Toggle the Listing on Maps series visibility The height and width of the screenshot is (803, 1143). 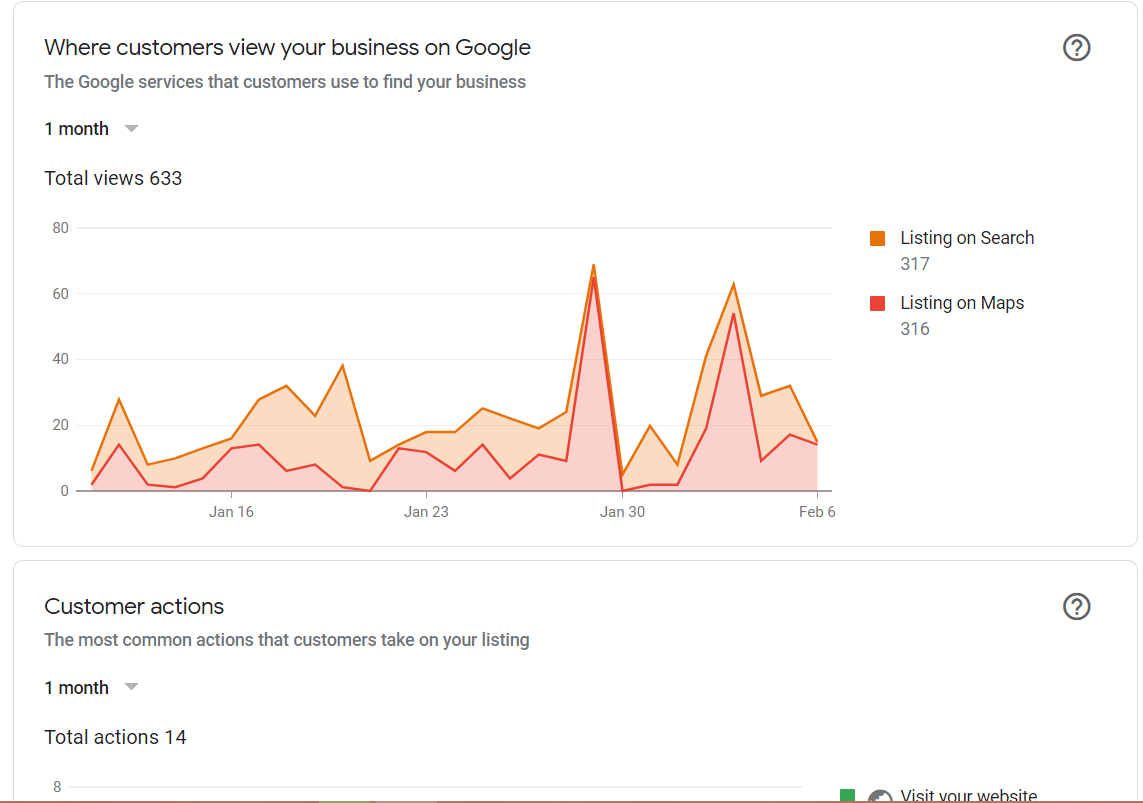pos(962,302)
